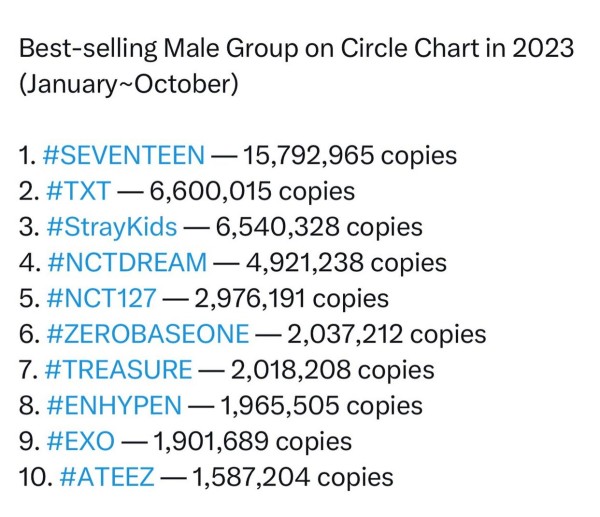
Task: Tap the #NCTDREAM hashtag link
Action: (128, 264)
